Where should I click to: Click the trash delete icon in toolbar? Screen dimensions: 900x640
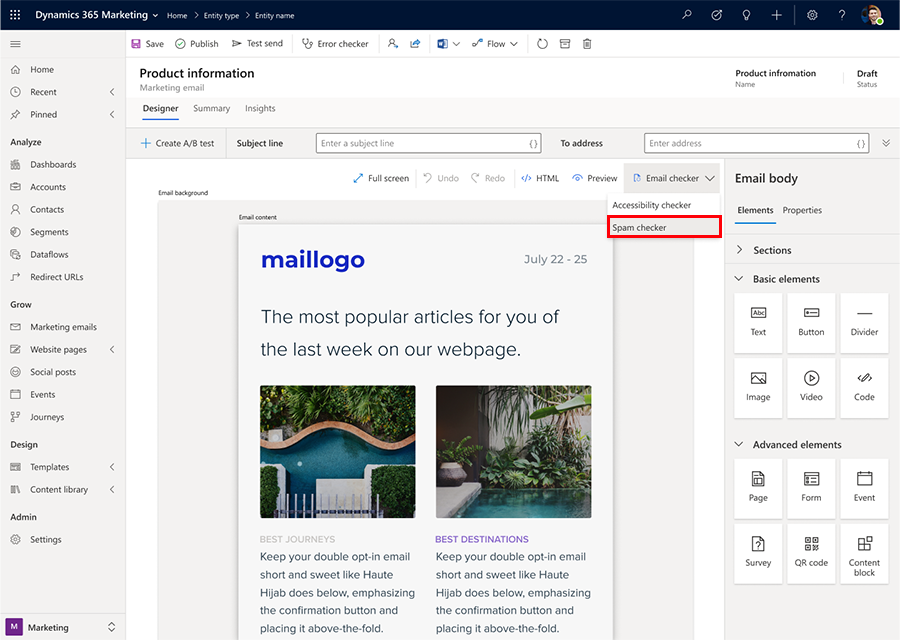click(587, 44)
